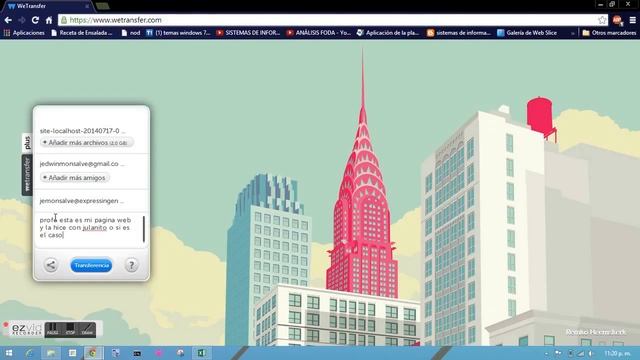This screenshot has height=360, width=640.
Task: Open the Adblock Plus extension icon
Action: coord(618,20)
